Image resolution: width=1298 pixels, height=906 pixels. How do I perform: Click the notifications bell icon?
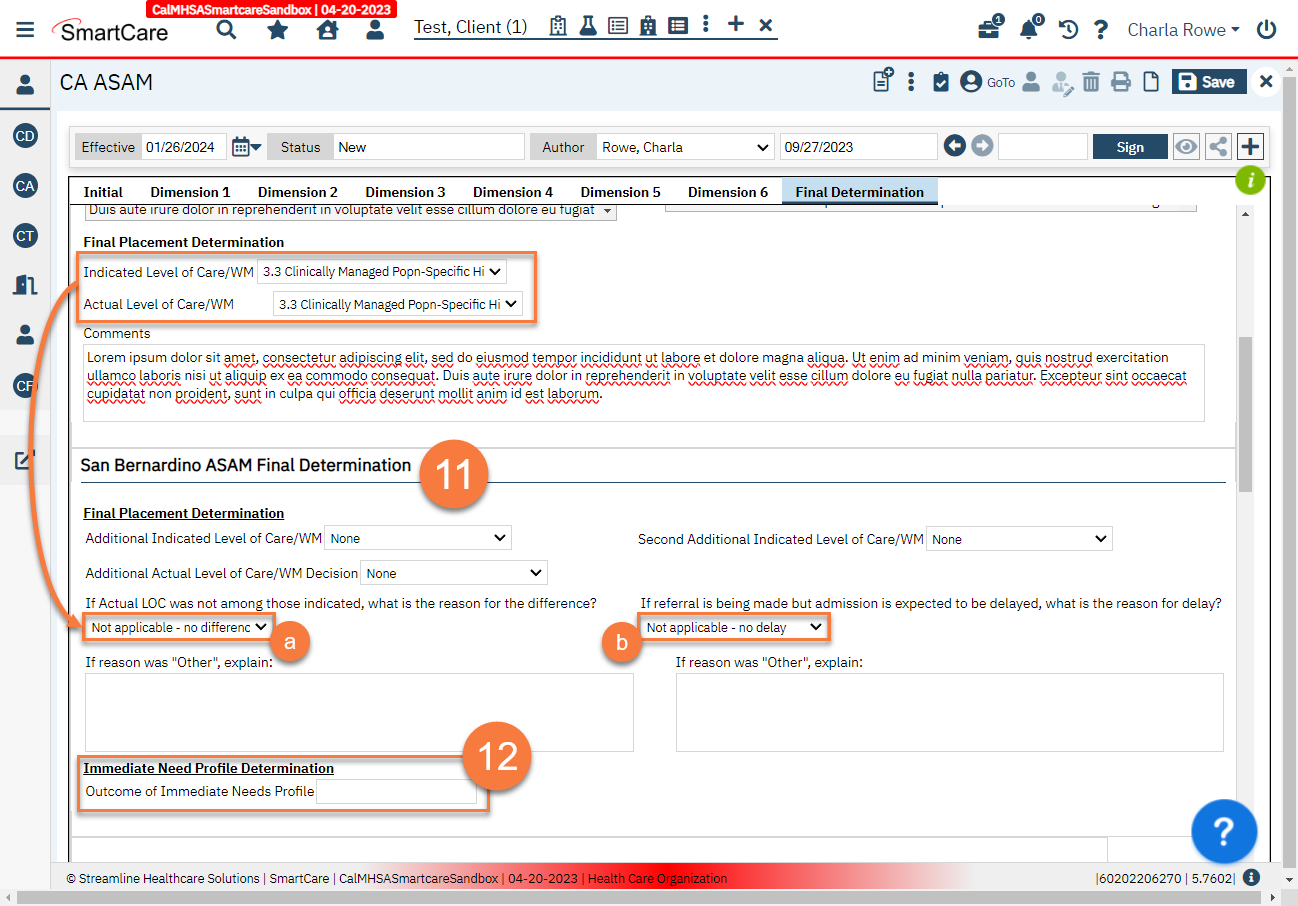point(1029,29)
